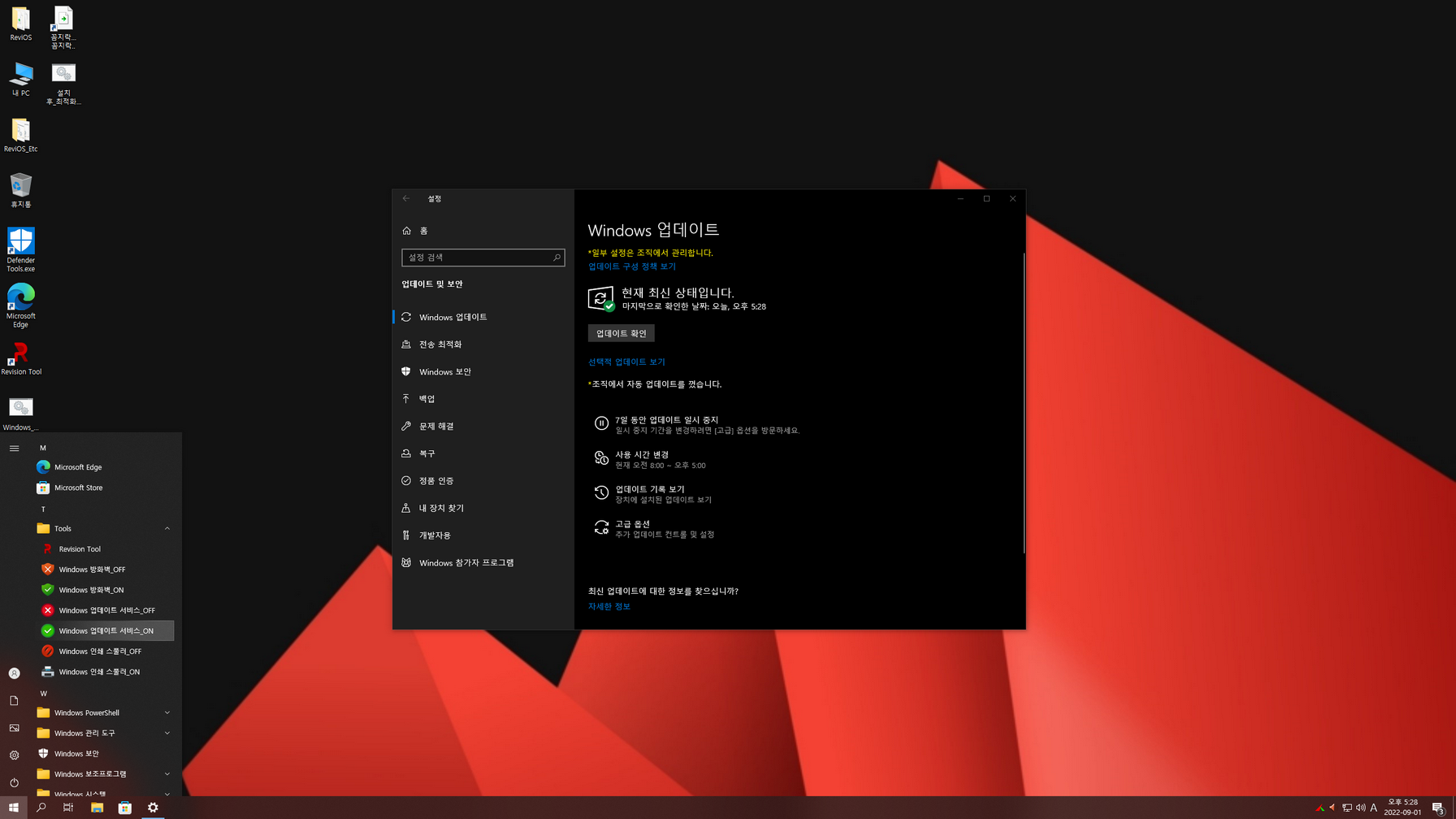
Task: Open 내 장치 찾기 settings page
Action: (483, 508)
